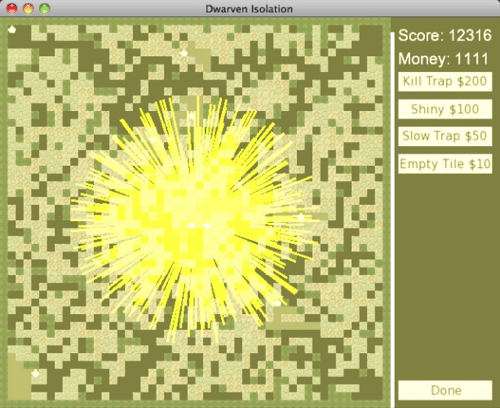The image size is (500, 408).
Task: Click the Dwarven Isolation title bar
Action: click(250, 8)
